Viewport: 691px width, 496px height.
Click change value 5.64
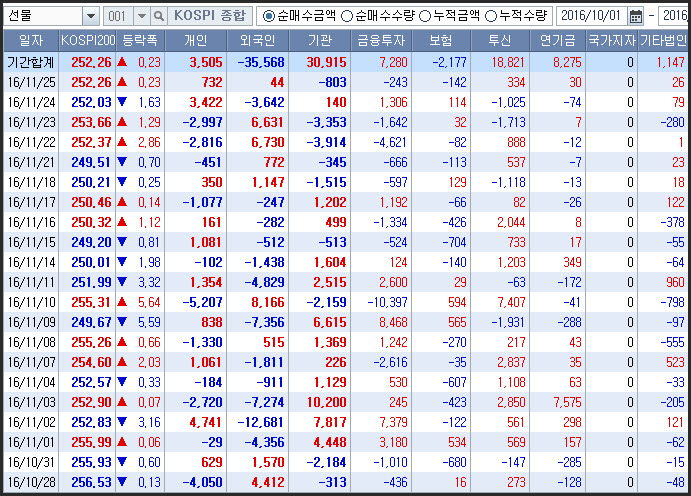click(x=149, y=302)
